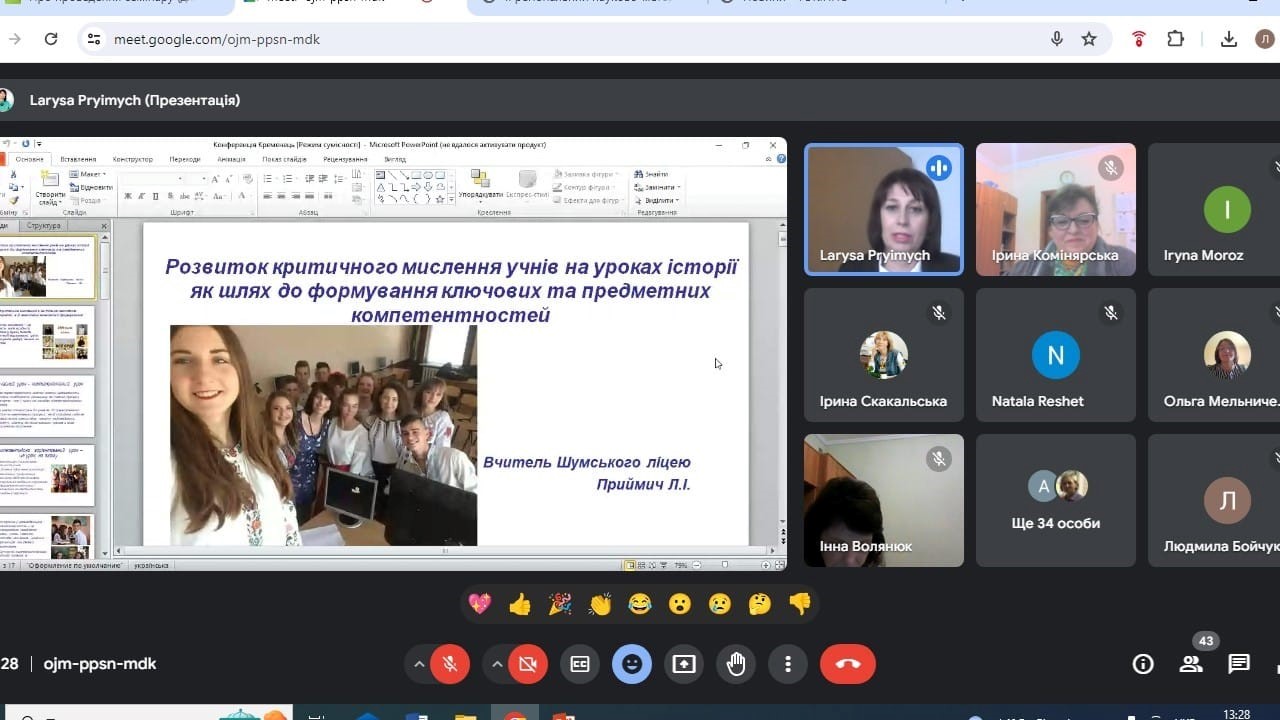Reload the page with refresh button
1280x720 pixels.
pos(51,39)
